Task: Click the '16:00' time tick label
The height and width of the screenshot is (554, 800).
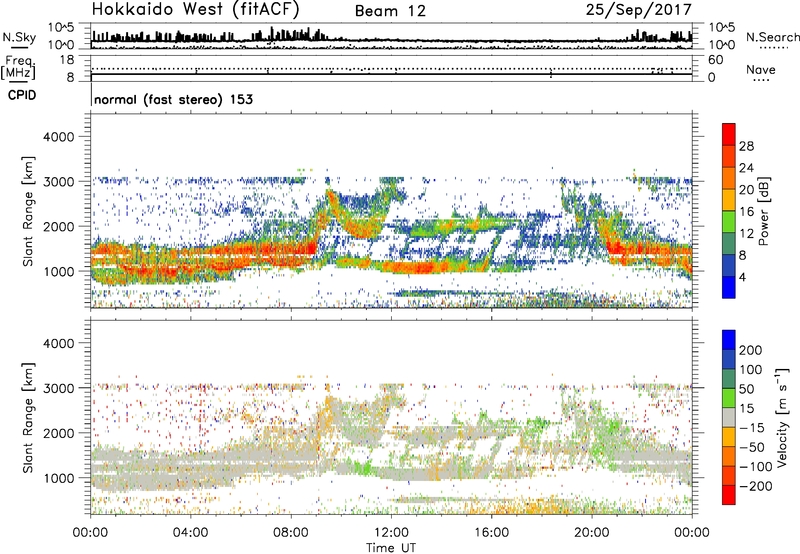Action: tap(491, 533)
